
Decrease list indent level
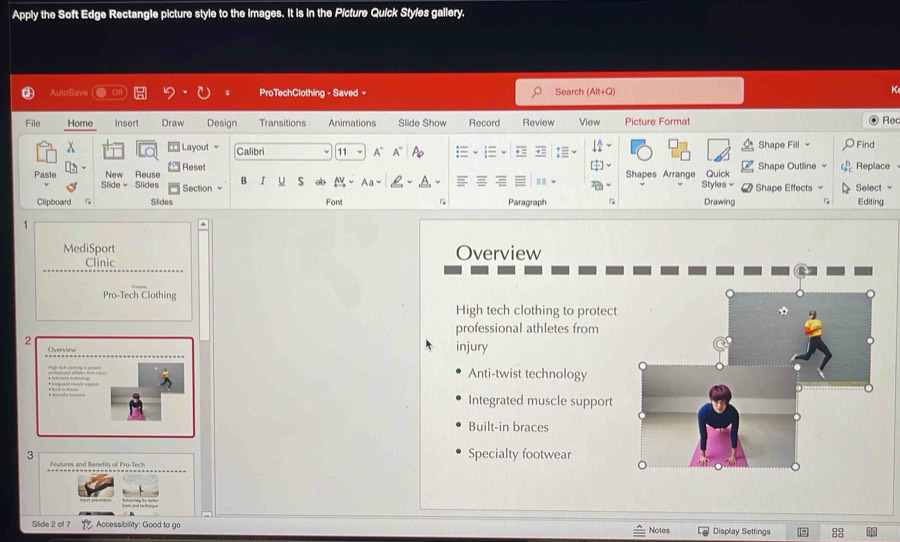[x=521, y=152]
